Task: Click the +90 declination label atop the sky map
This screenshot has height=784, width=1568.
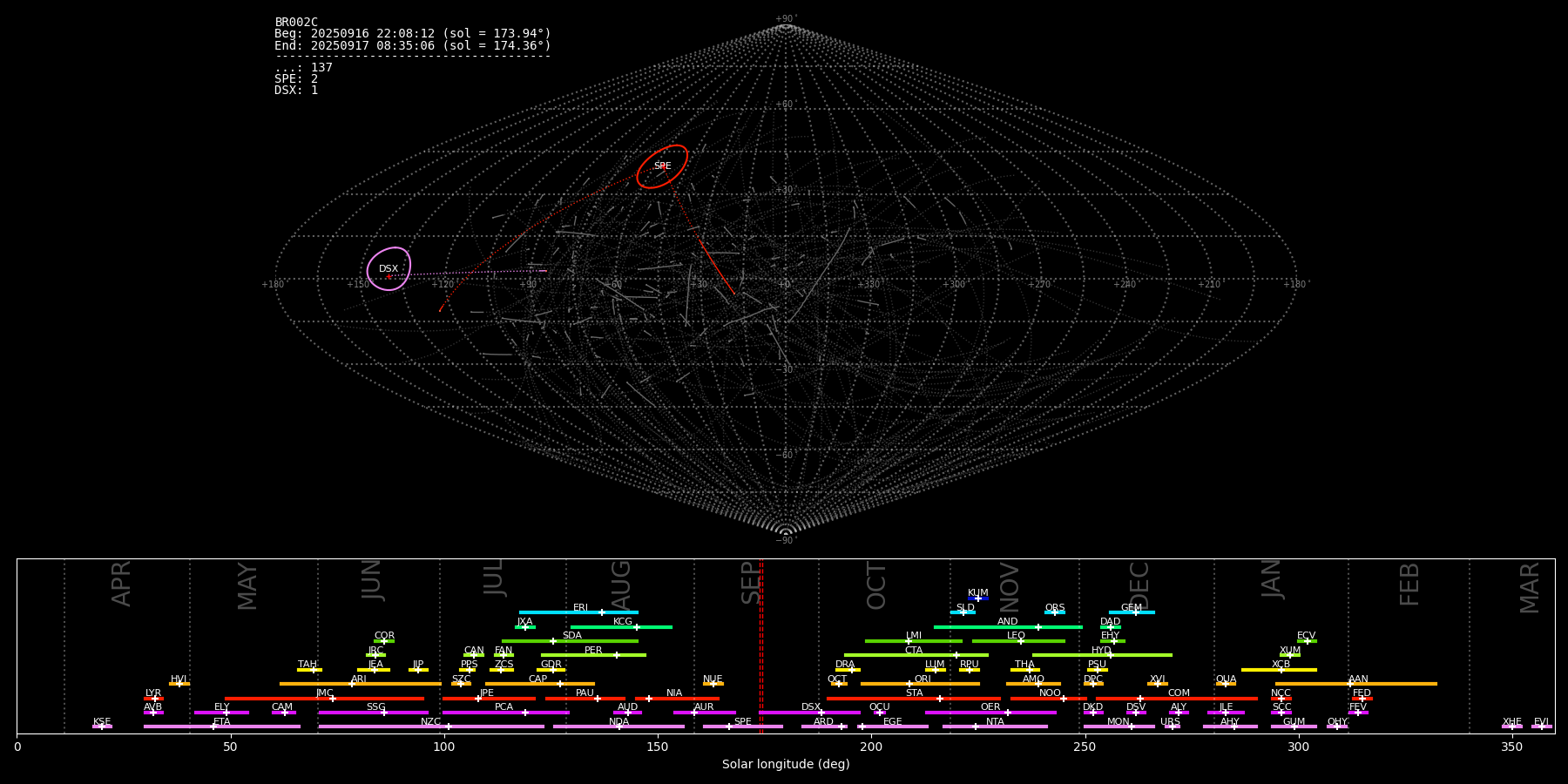Action: tap(785, 18)
